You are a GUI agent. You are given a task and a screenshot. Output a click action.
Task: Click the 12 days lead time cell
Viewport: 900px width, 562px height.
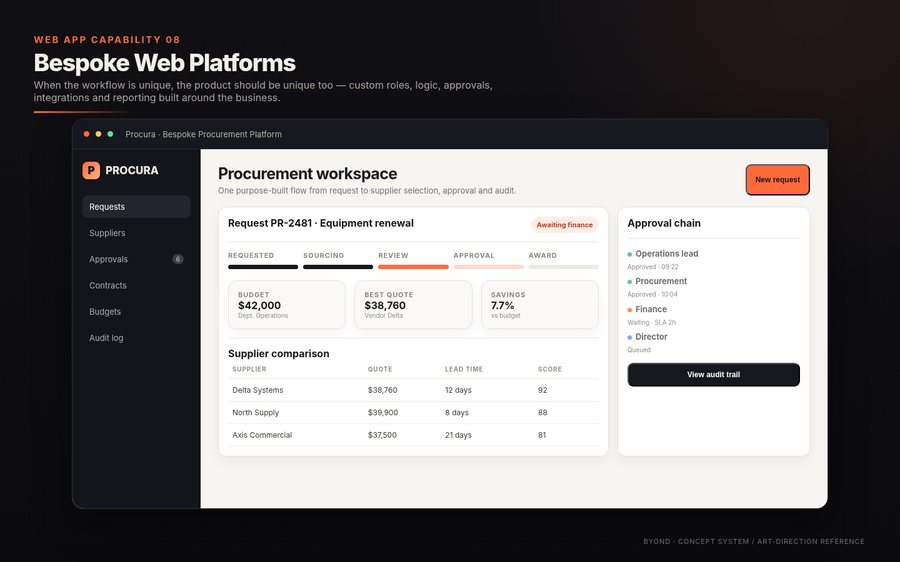pos(458,390)
